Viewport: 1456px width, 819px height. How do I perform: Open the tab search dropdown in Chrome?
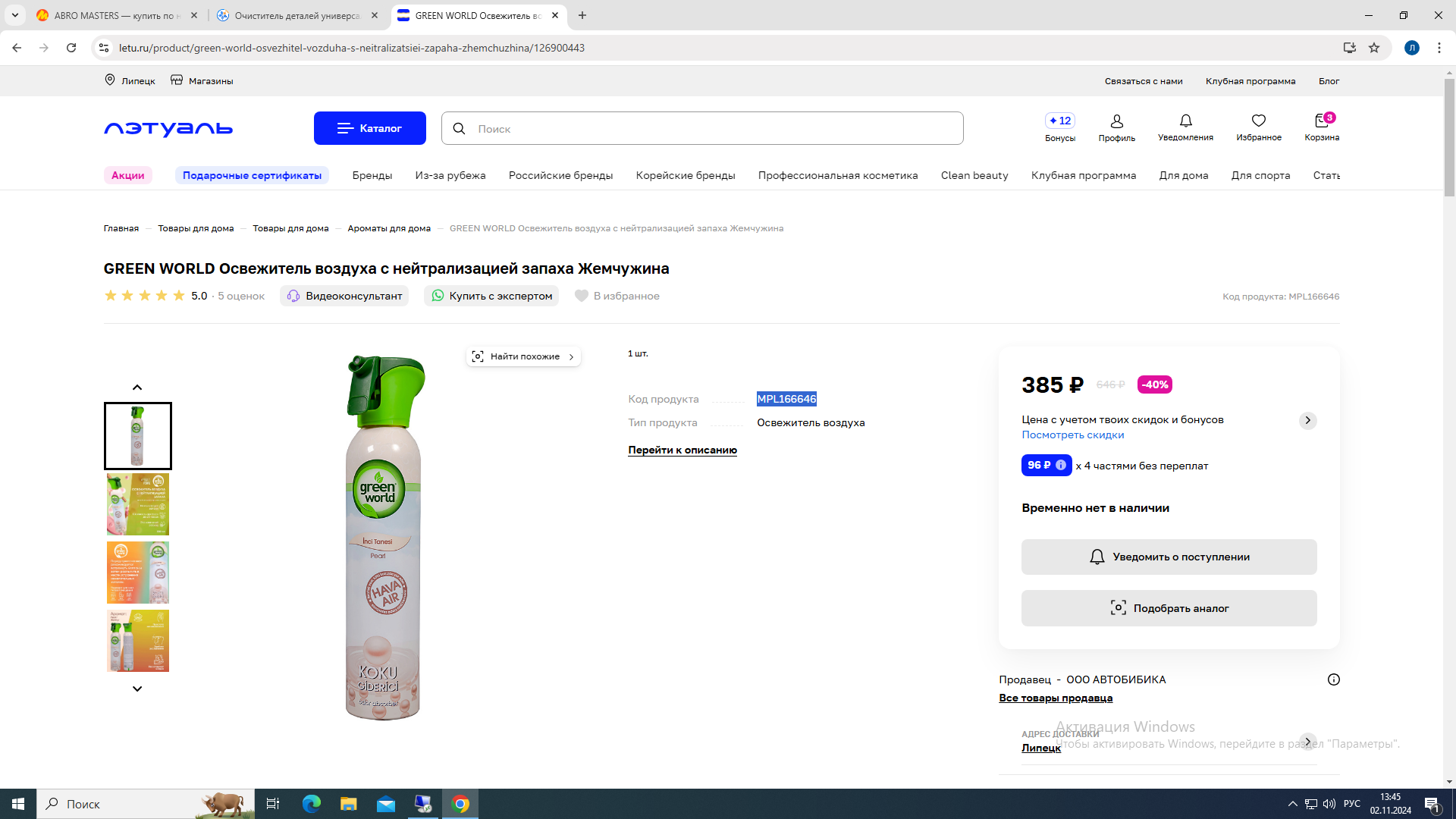(15, 15)
